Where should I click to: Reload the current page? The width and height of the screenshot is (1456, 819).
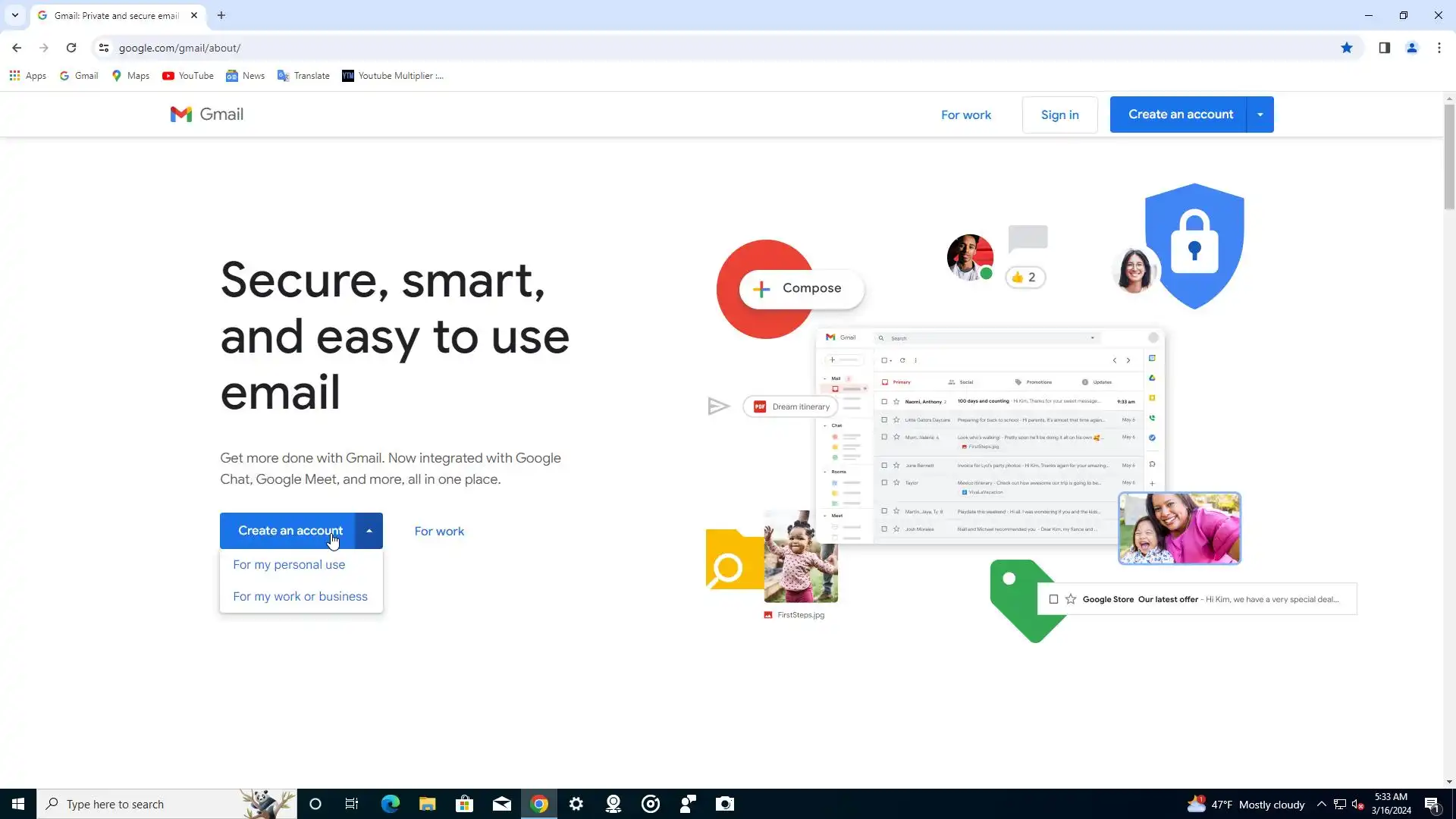tap(71, 48)
